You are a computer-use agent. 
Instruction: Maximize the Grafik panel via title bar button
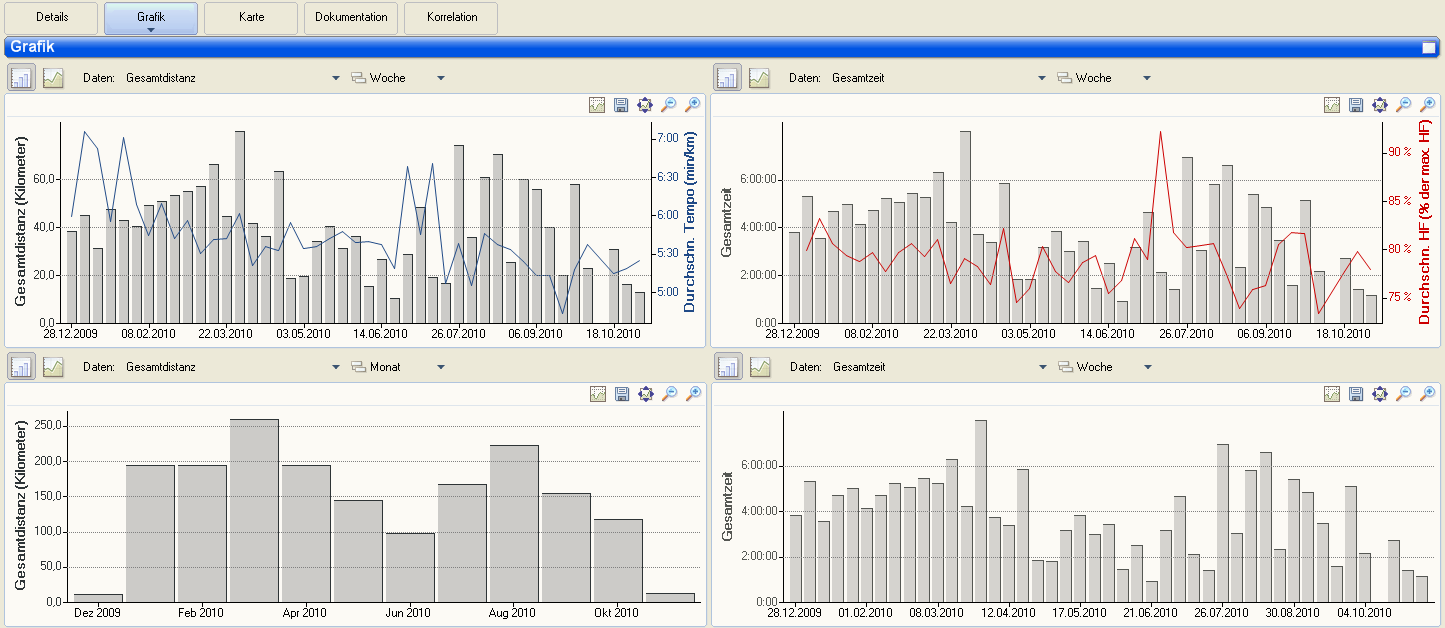1428,47
